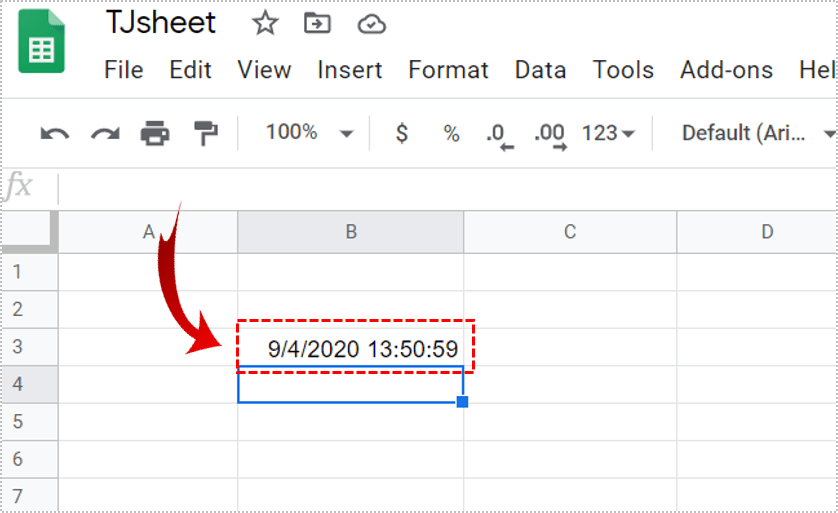The image size is (838, 513).
Task: Click the redo arrow icon
Action: tap(104, 133)
